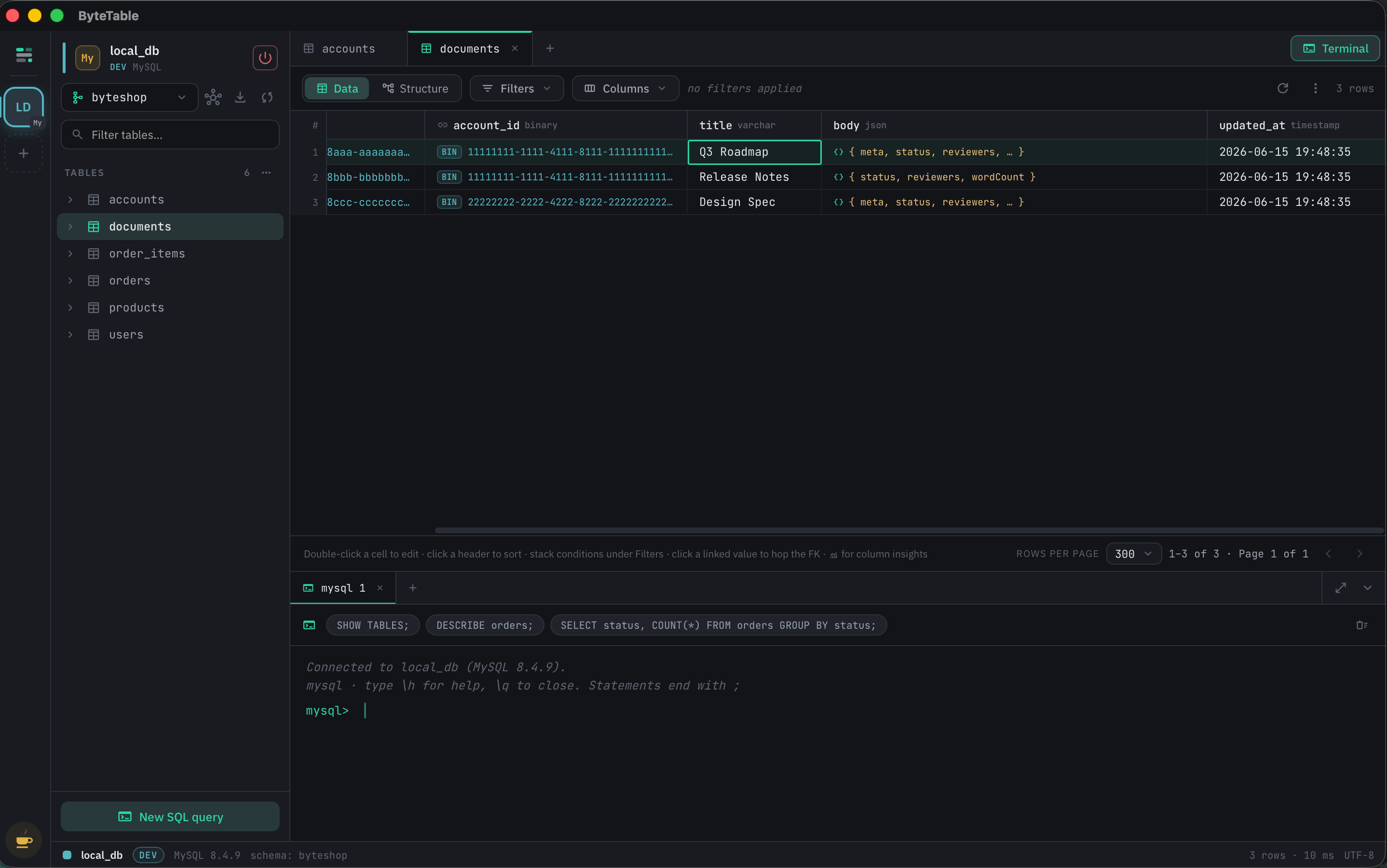Click the body JSON cell of Design Spec row
The height and width of the screenshot is (868, 1387).
(1014, 202)
